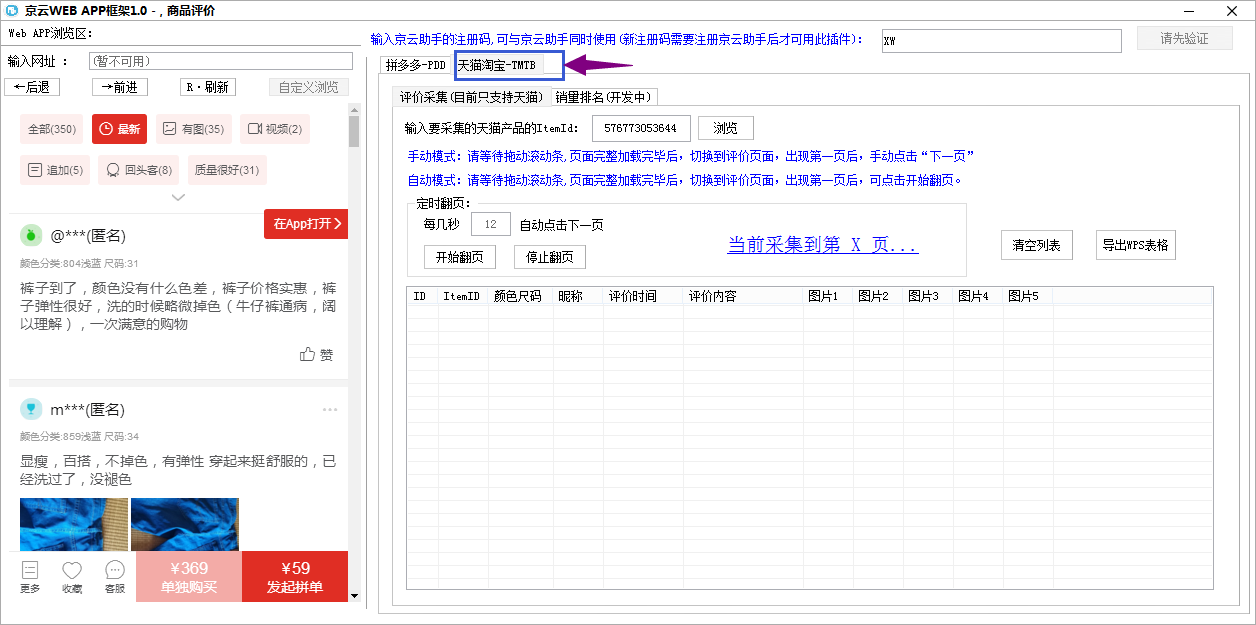The width and height of the screenshot is (1256, 625).
Task: Click the 更多 icon in bottom bar
Action: coord(30,577)
